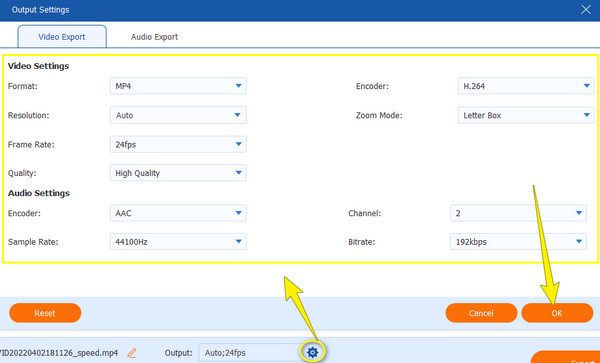Click the Frame Rate: label
The height and width of the screenshot is (363, 600).
click(x=31, y=145)
